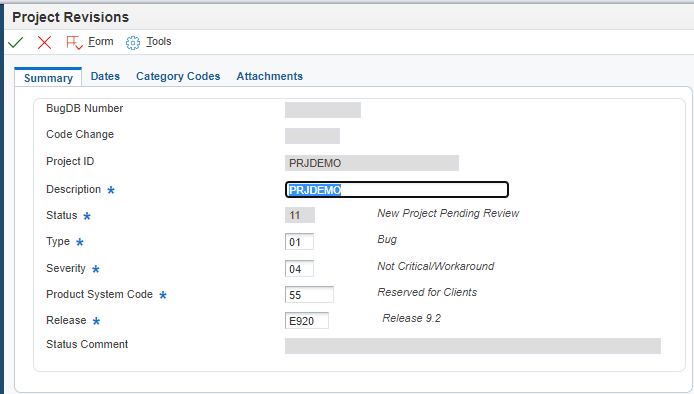Click the 'Status Comment' label
The height and width of the screenshot is (394, 694).
coord(87,344)
